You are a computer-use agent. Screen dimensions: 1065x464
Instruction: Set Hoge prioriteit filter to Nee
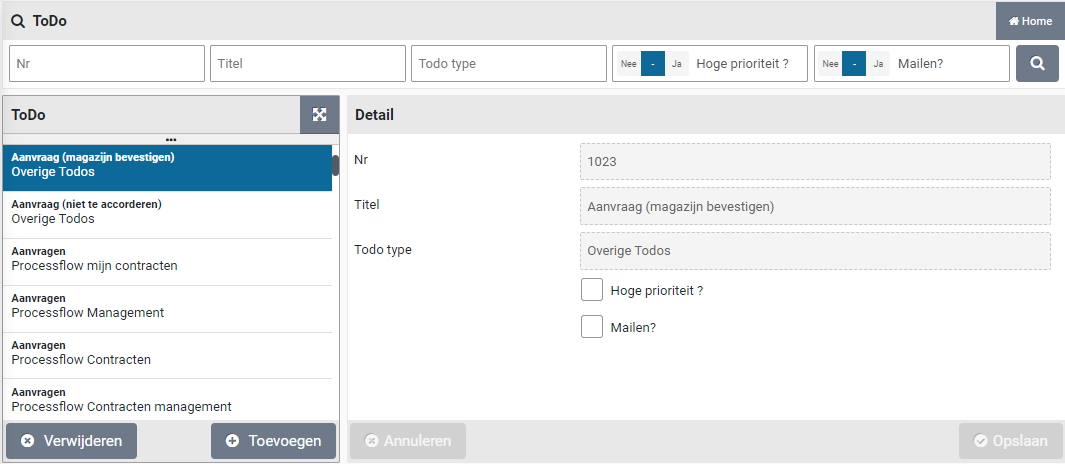[628, 64]
